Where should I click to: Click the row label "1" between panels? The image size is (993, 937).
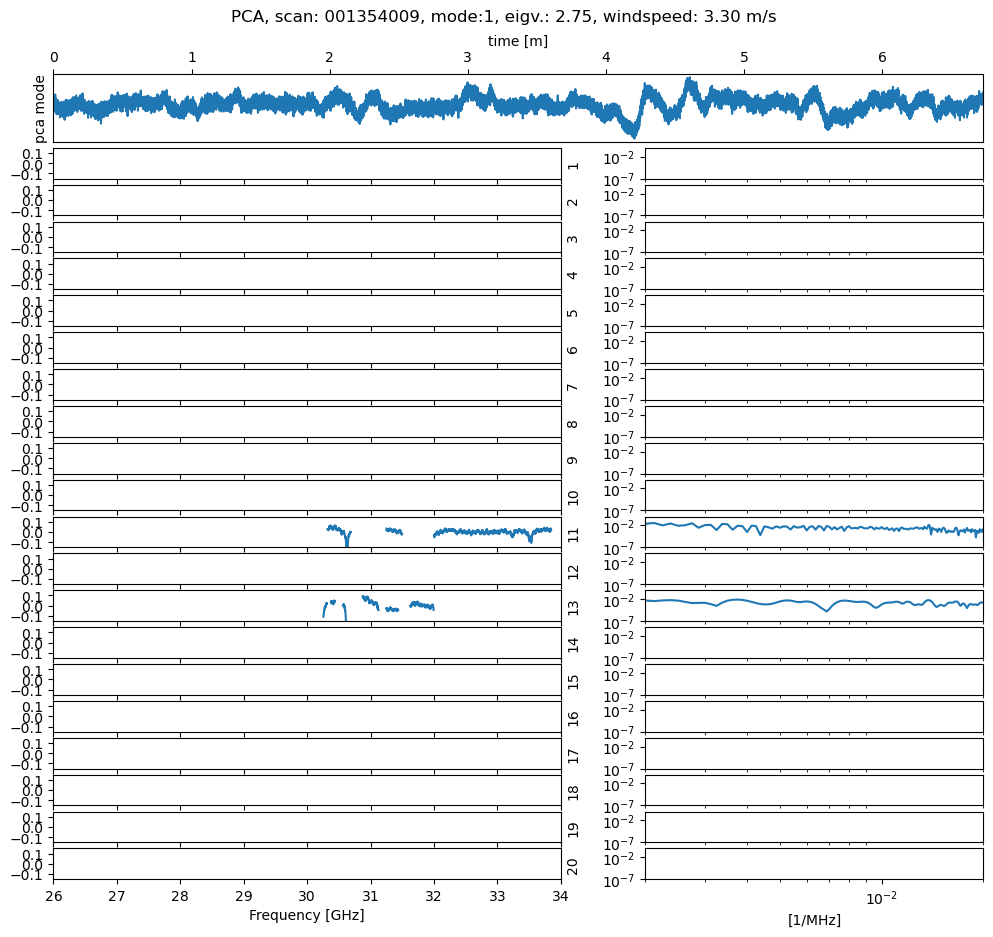[x=573, y=164]
